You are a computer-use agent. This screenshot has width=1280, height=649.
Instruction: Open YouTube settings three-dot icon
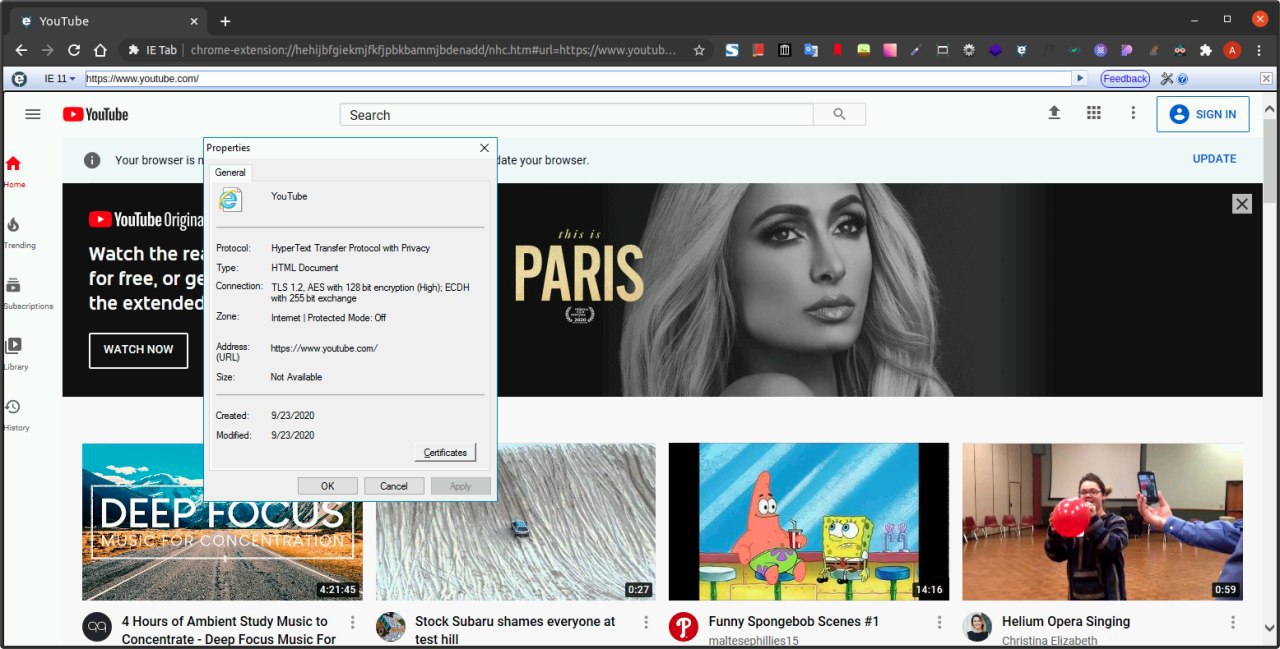point(1133,113)
